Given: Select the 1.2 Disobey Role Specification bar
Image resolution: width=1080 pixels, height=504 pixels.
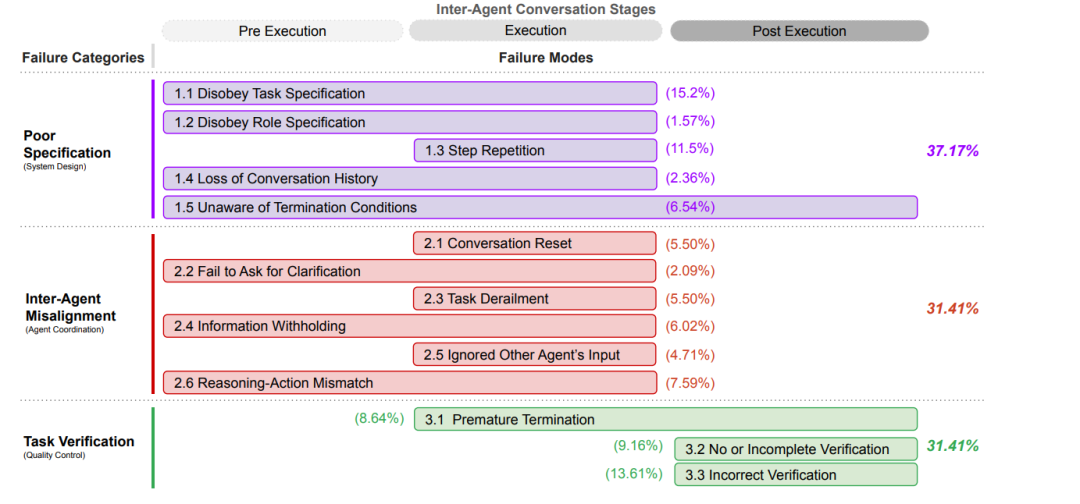Looking at the screenshot, I should (x=409, y=122).
